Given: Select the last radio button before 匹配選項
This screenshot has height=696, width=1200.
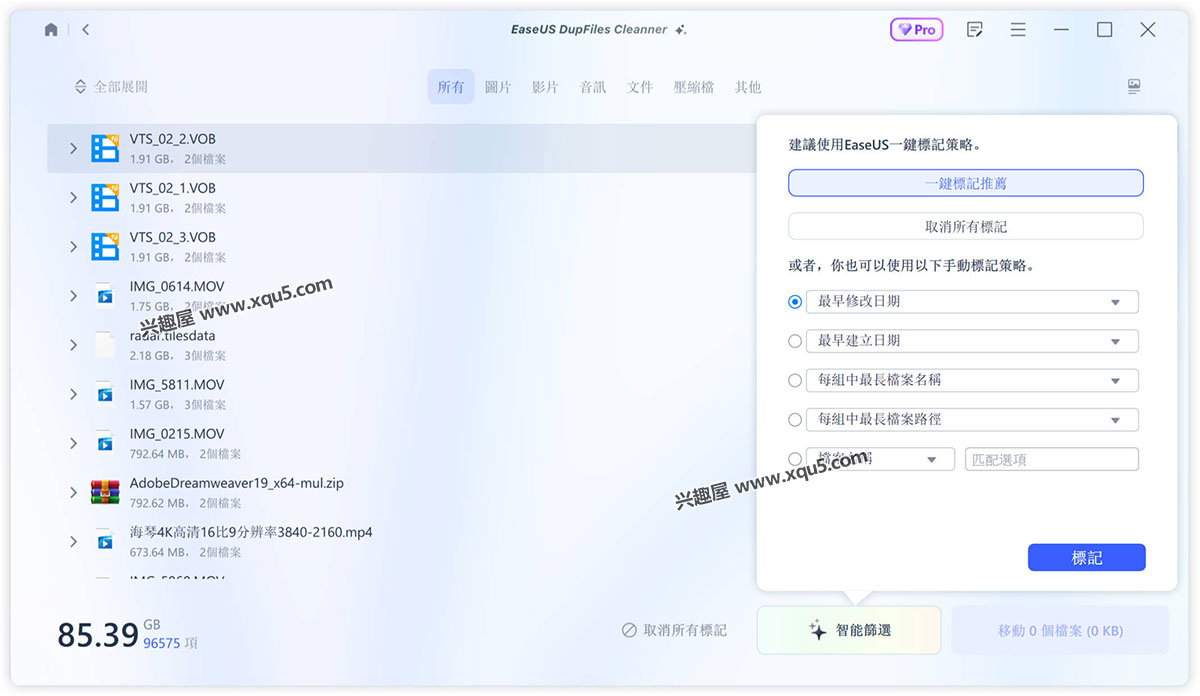Looking at the screenshot, I should point(795,459).
